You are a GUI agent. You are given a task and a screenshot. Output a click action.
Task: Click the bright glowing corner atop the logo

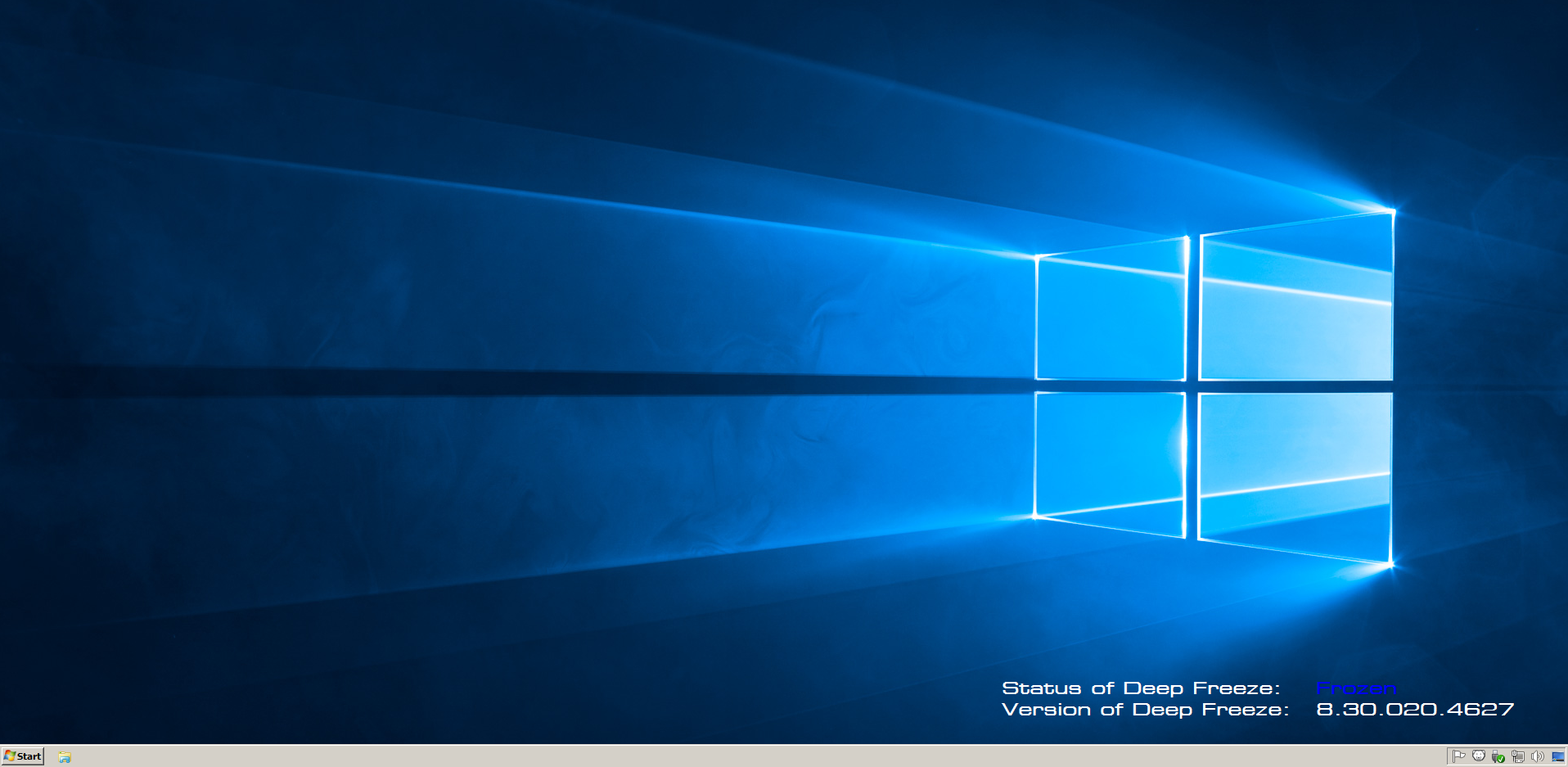point(1391,211)
